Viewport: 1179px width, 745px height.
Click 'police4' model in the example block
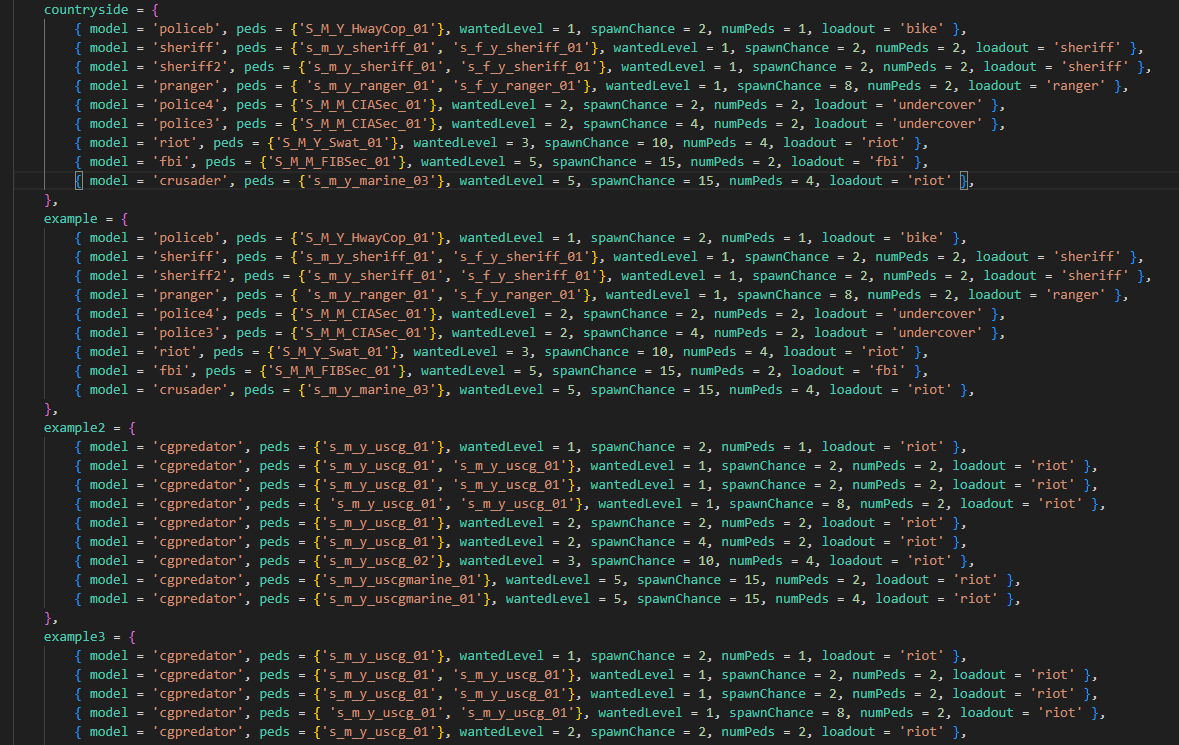coord(187,313)
